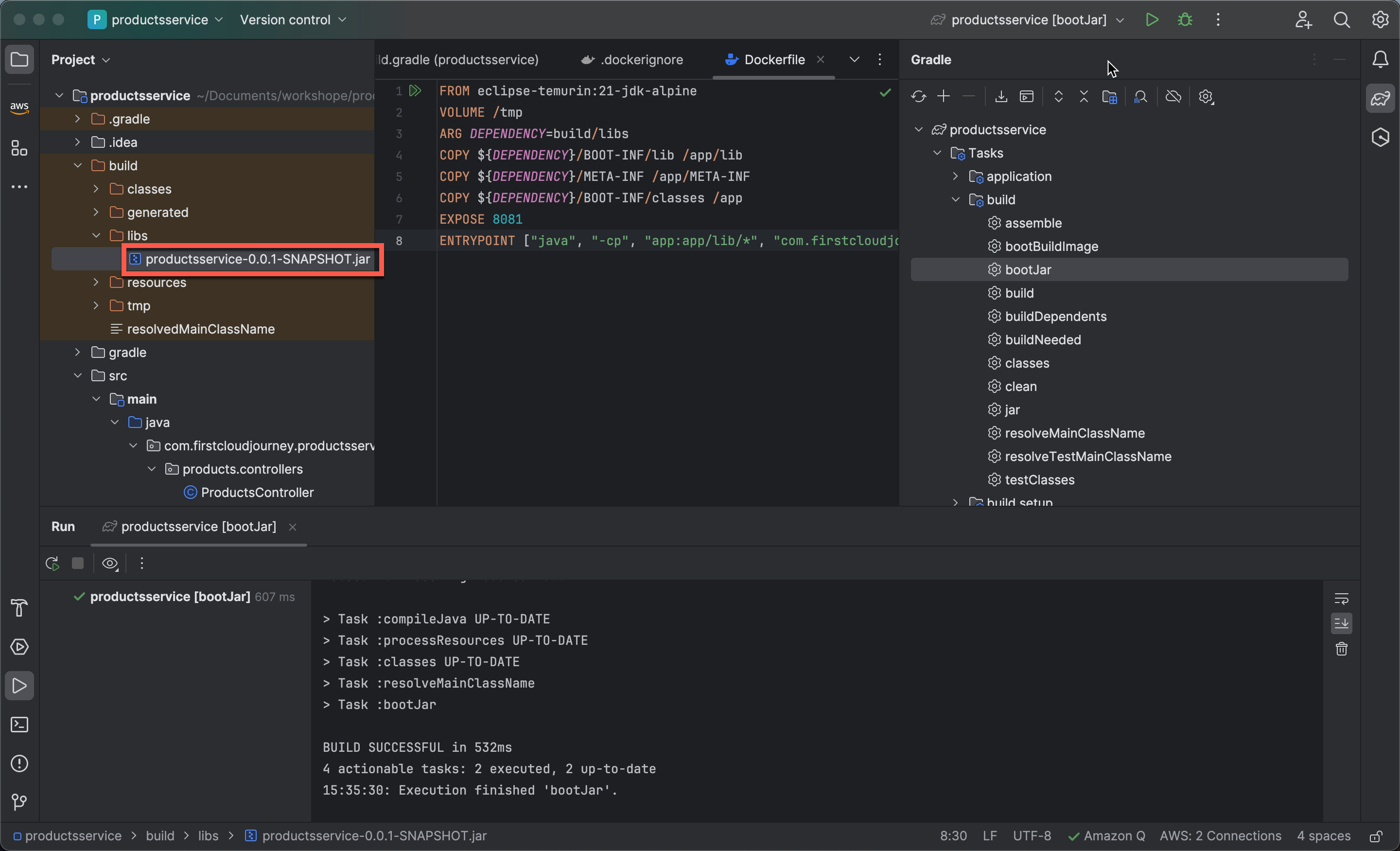The width and height of the screenshot is (1400, 851).
Task: Open the Problems tool window
Action: tap(19, 763)
